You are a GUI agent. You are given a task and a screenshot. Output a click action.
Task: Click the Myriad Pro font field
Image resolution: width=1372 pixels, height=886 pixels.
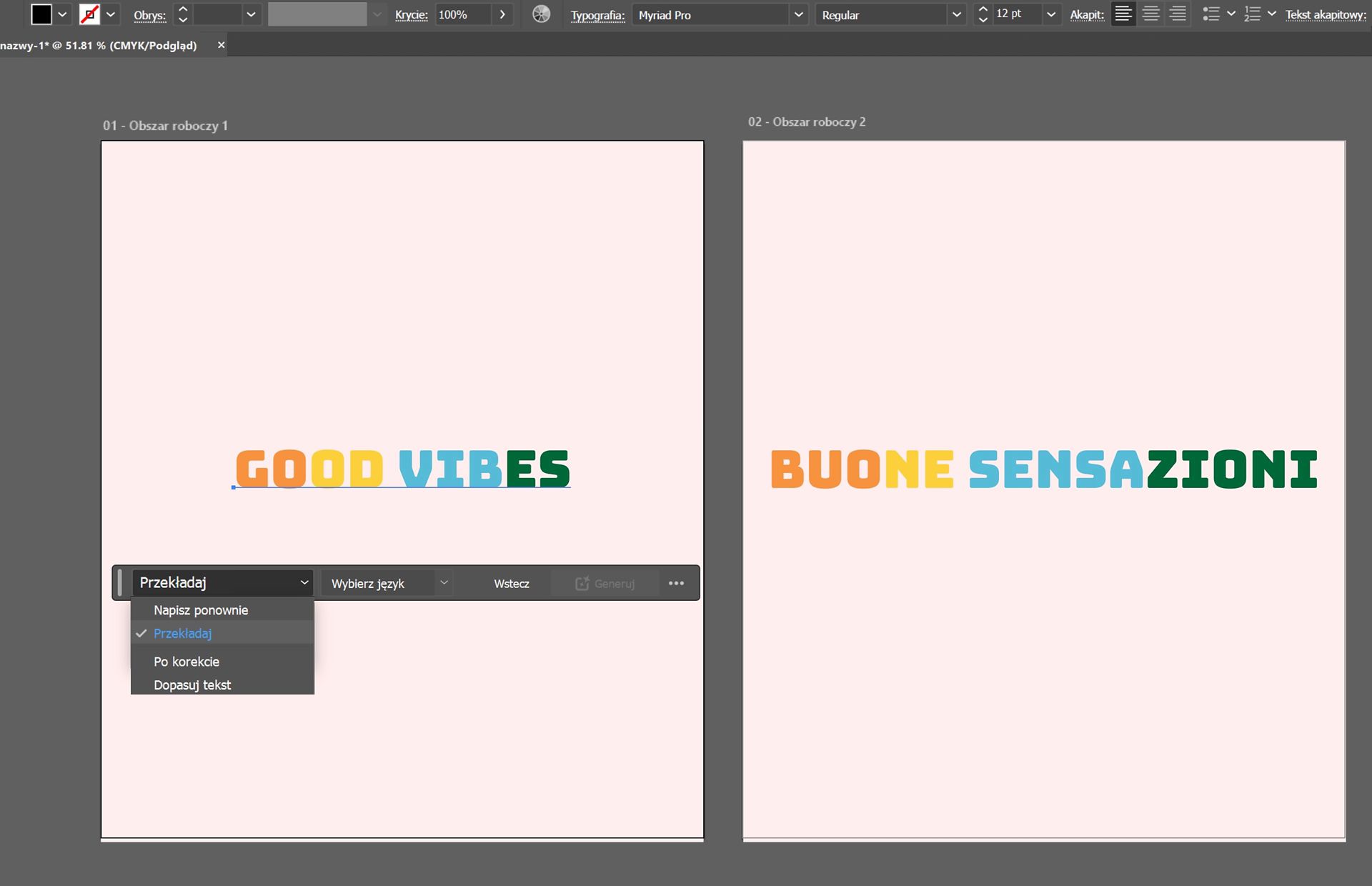point(710,14)
